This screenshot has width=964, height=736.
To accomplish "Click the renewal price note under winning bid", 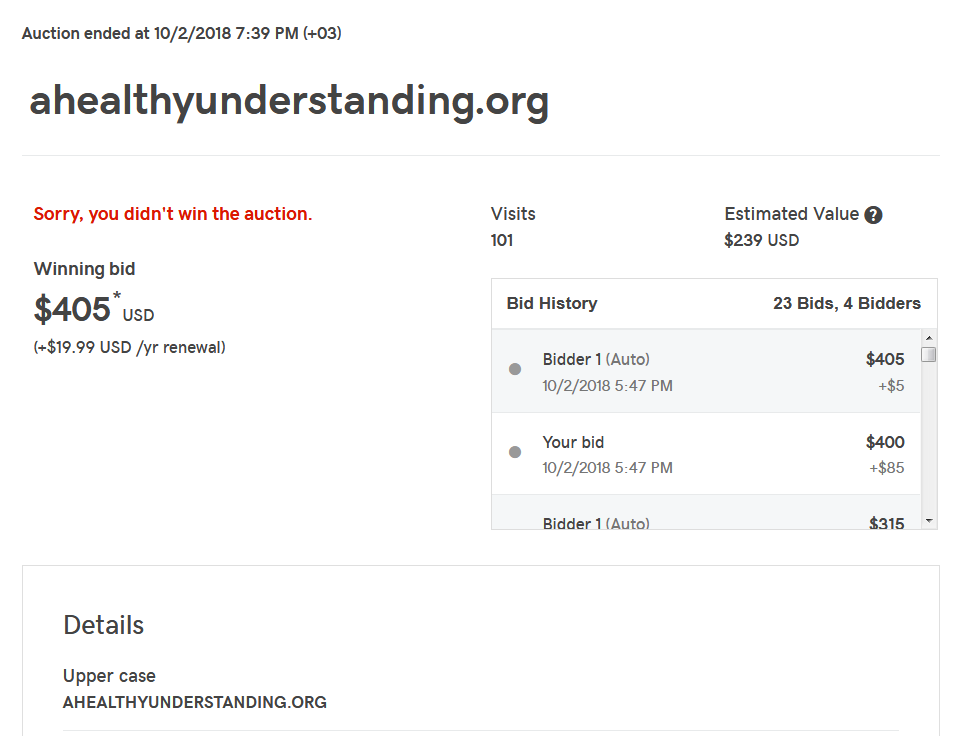I will 130,347.
